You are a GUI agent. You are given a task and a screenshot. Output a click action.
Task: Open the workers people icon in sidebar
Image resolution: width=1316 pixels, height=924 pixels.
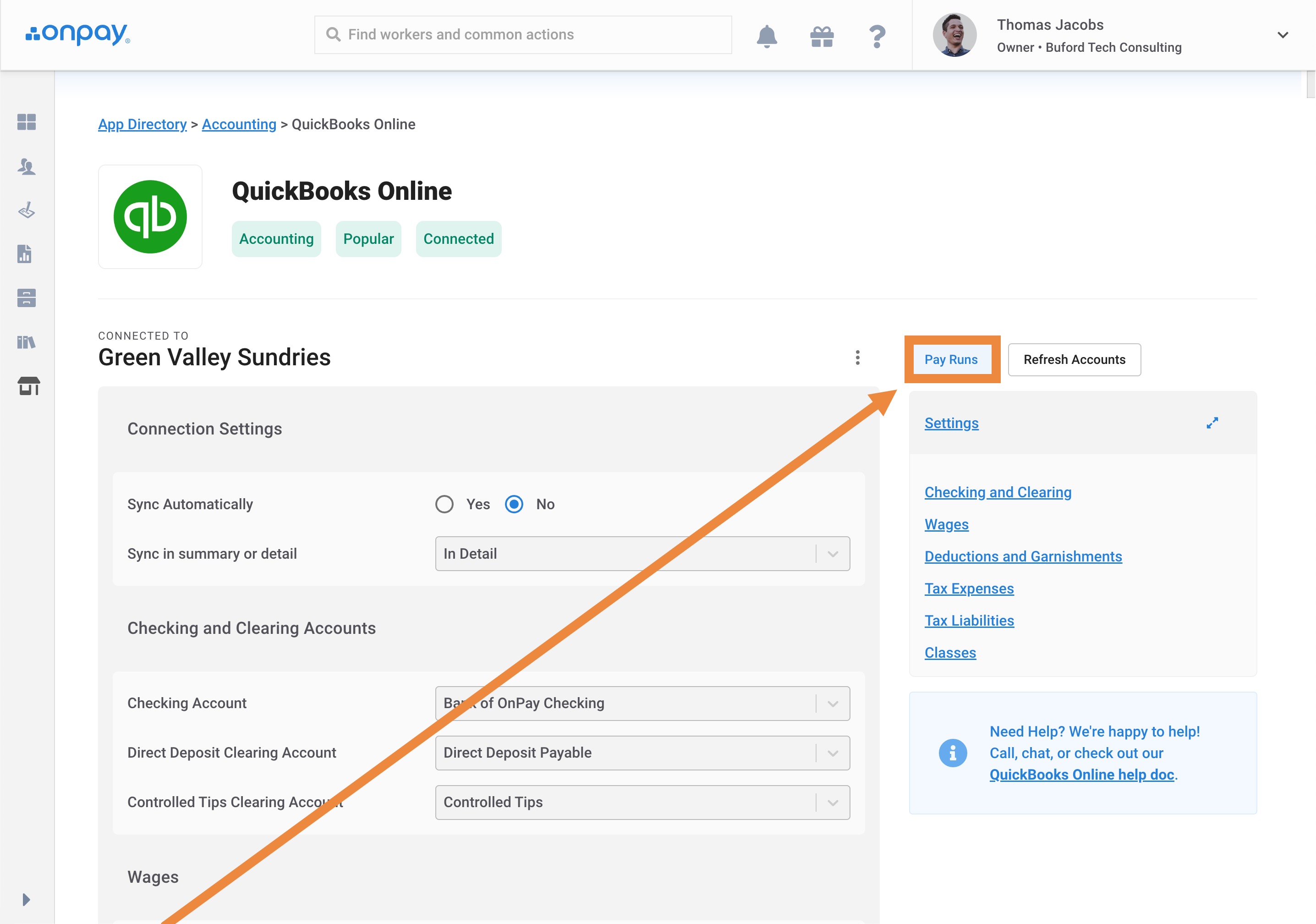pos(27,166)
